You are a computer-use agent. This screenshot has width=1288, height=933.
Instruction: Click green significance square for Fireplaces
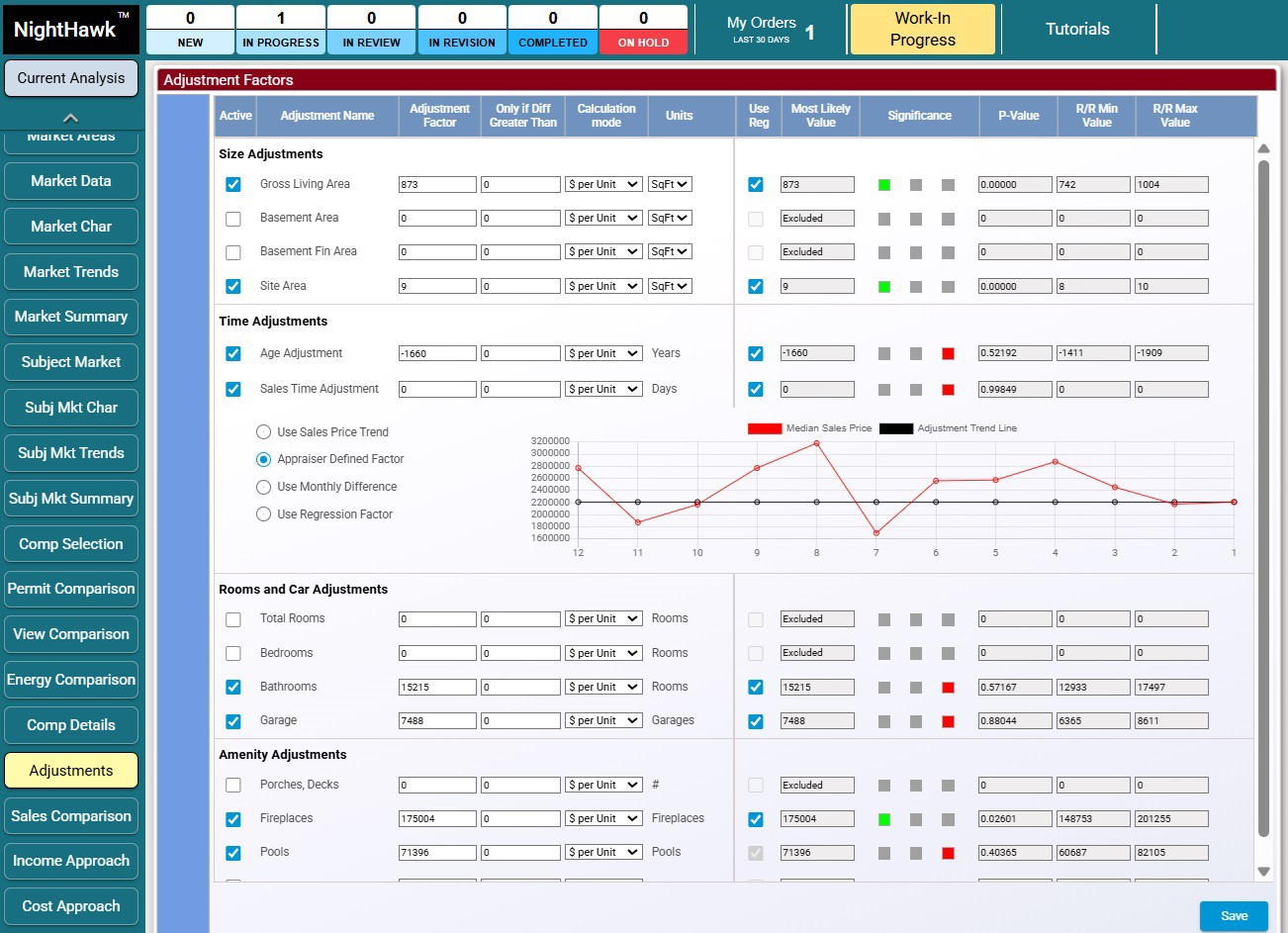884,819
